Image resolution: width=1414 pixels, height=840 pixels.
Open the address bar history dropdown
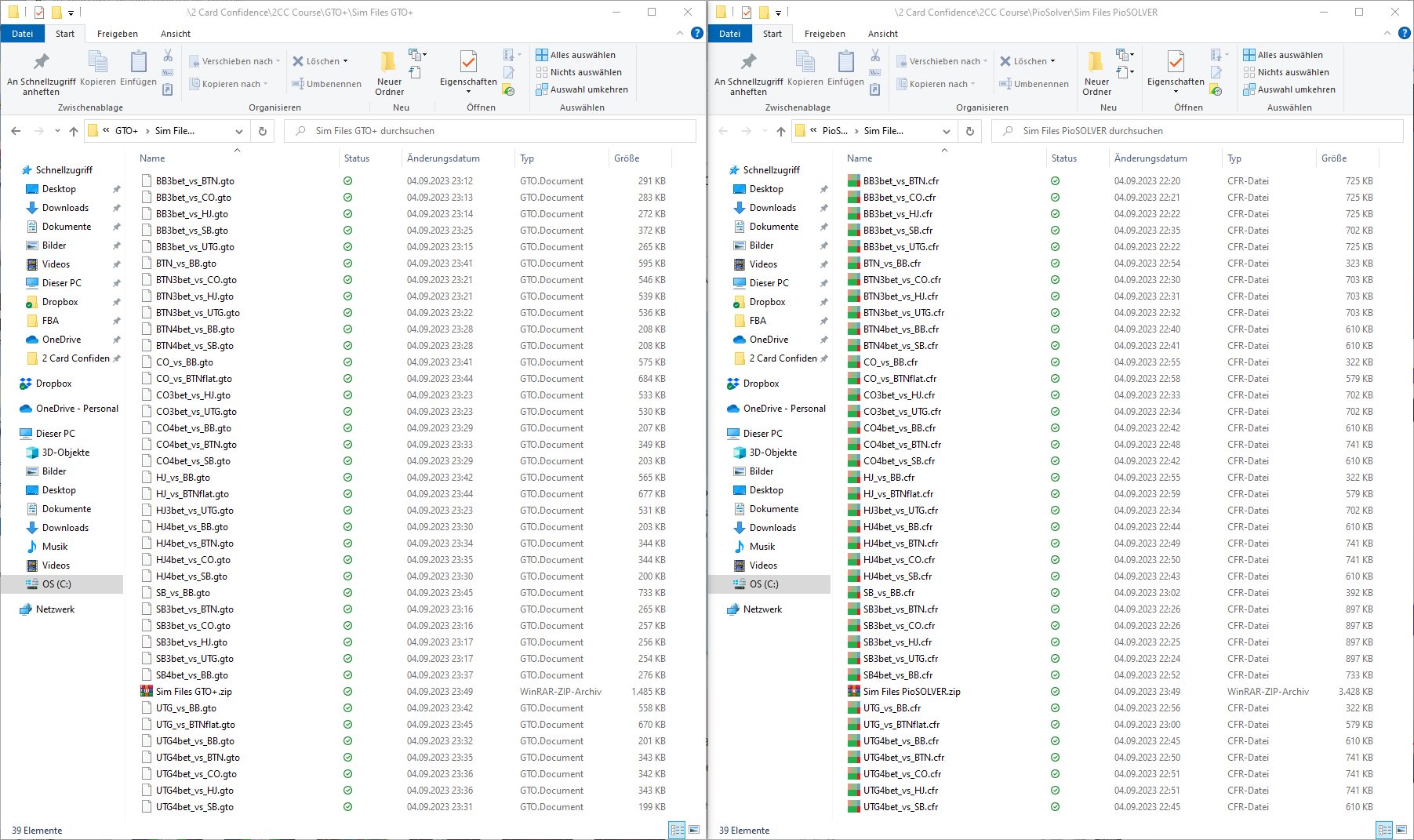pyautogui.click(x=239, y=131)
